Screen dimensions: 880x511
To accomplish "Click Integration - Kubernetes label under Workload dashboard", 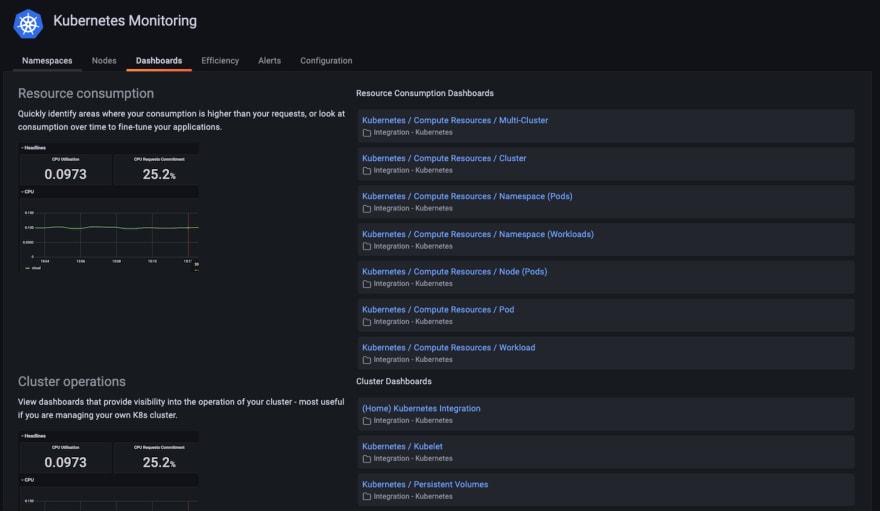I will pyautogui.click(x=413, y=360).
